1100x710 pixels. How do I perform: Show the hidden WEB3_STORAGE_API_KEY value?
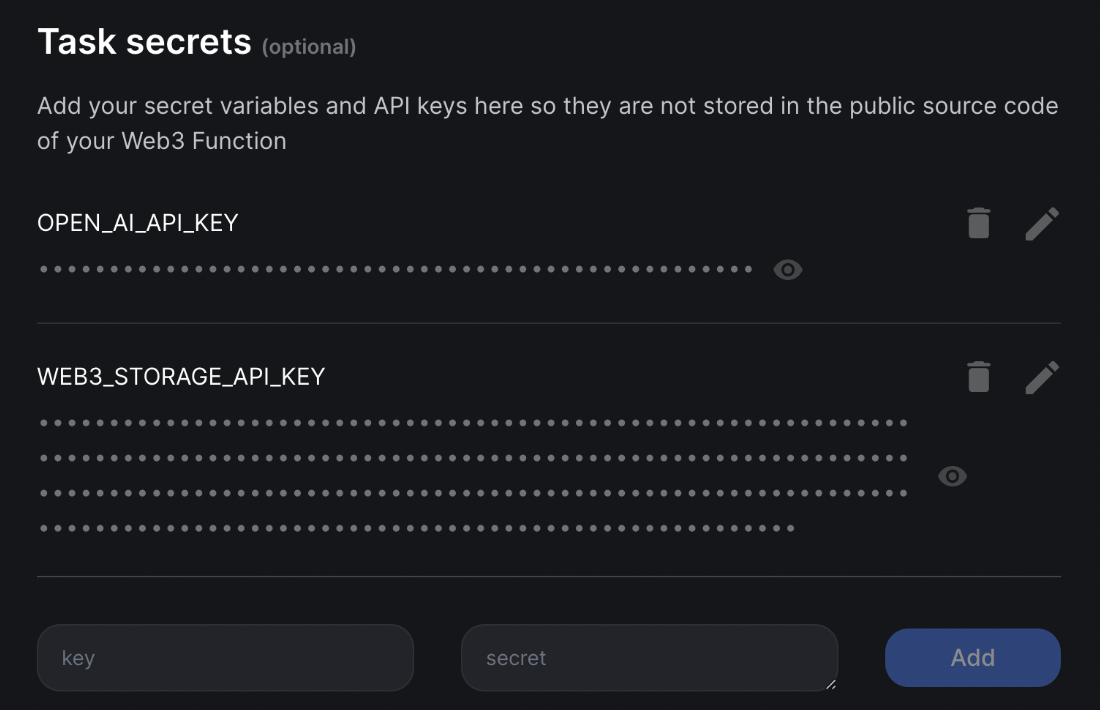(952, 476)
